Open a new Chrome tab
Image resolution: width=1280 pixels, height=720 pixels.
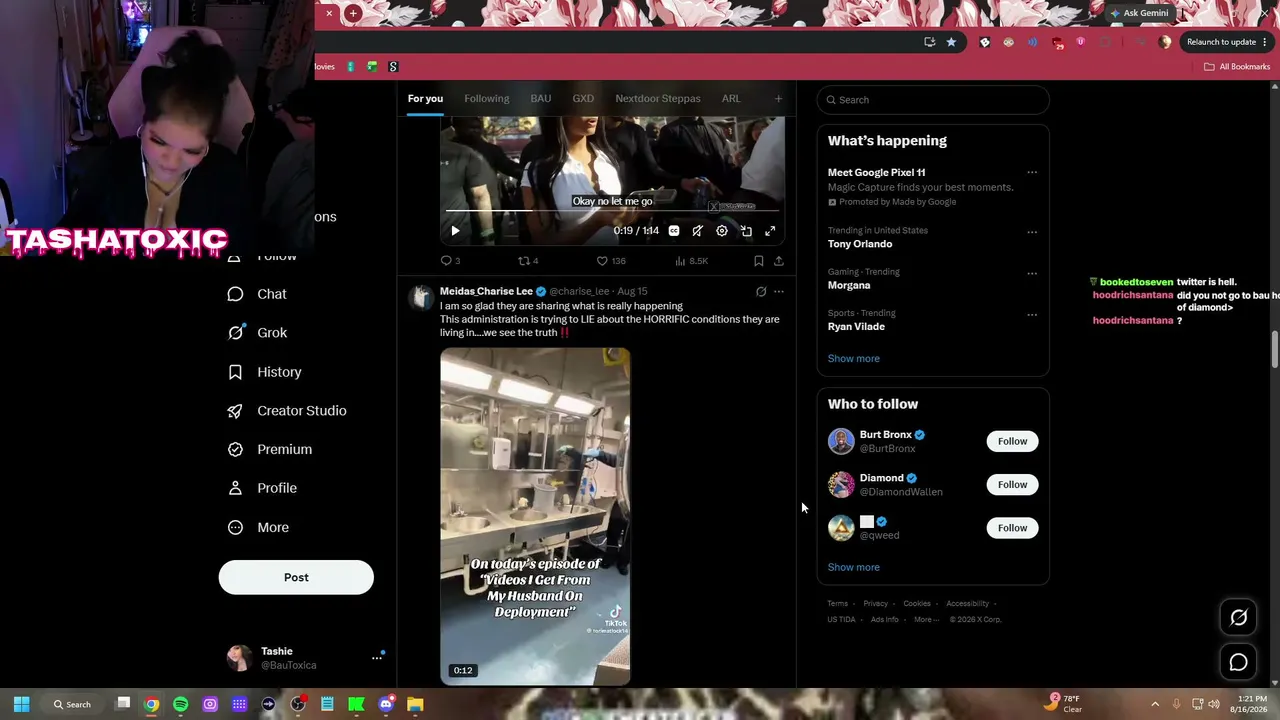click(x=353, y=13)
